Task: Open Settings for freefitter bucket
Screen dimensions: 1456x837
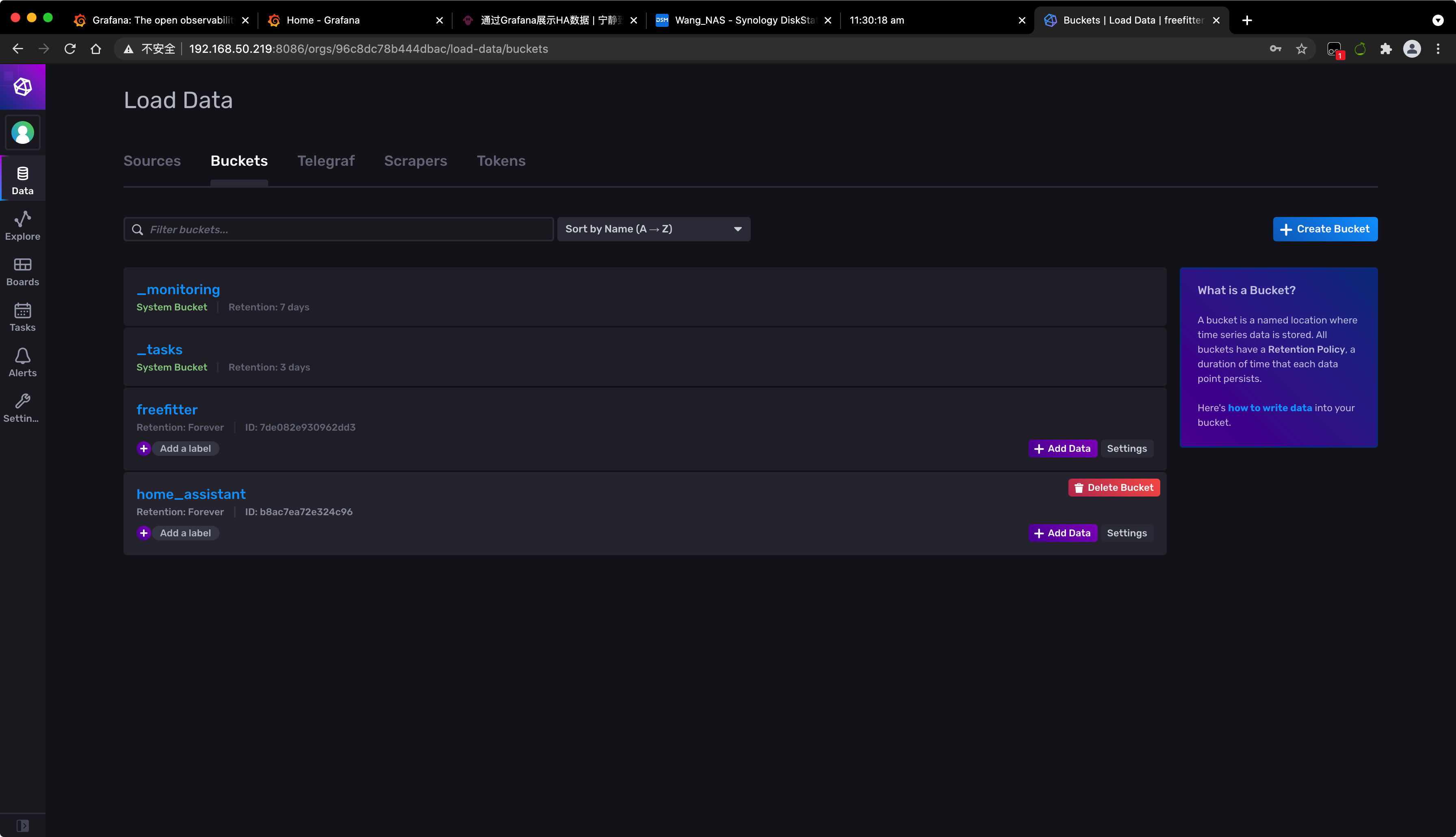Action: coord(1127,449)
